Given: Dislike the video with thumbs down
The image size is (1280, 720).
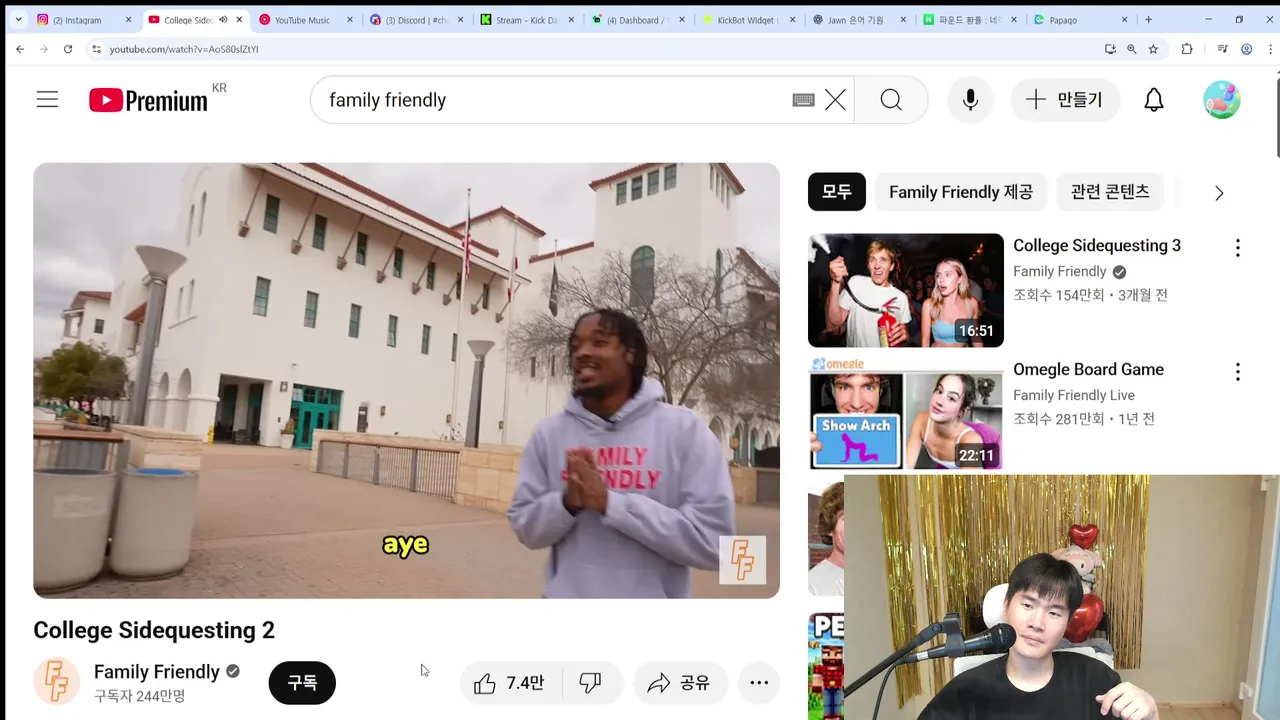Looking at the screenshot, I should pyautogui.click(x=591, y=683).
